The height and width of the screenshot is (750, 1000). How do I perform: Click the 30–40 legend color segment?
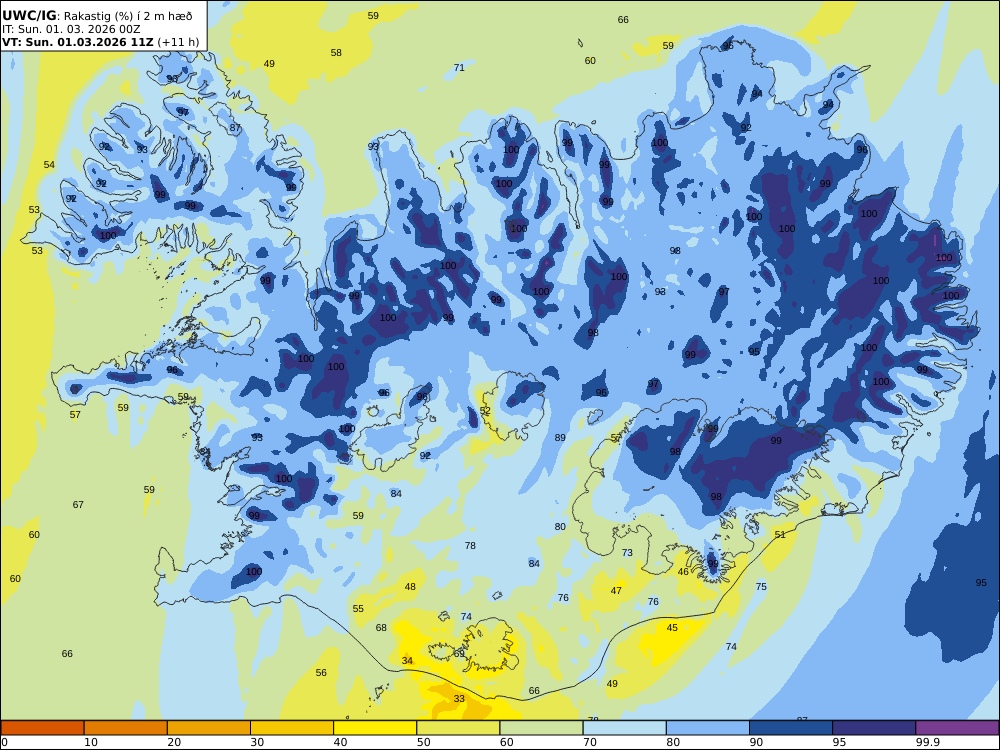click(292, 728)
